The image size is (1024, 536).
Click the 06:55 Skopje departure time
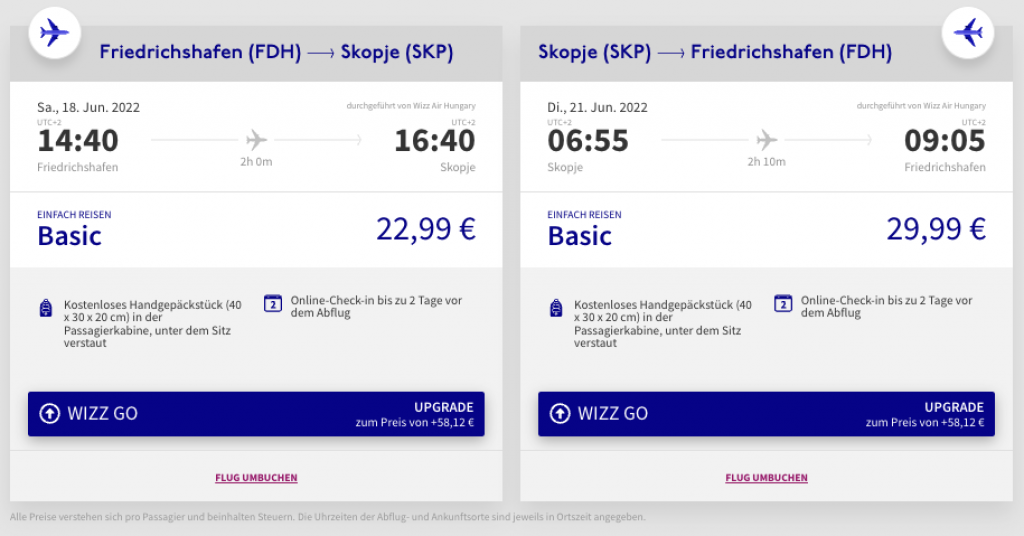588,141
